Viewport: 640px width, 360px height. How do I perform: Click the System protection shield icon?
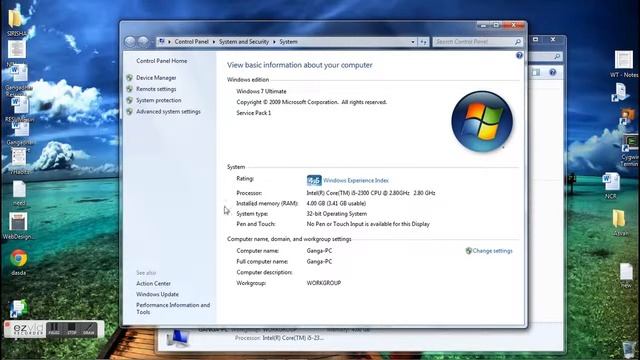tap(130, 100)
